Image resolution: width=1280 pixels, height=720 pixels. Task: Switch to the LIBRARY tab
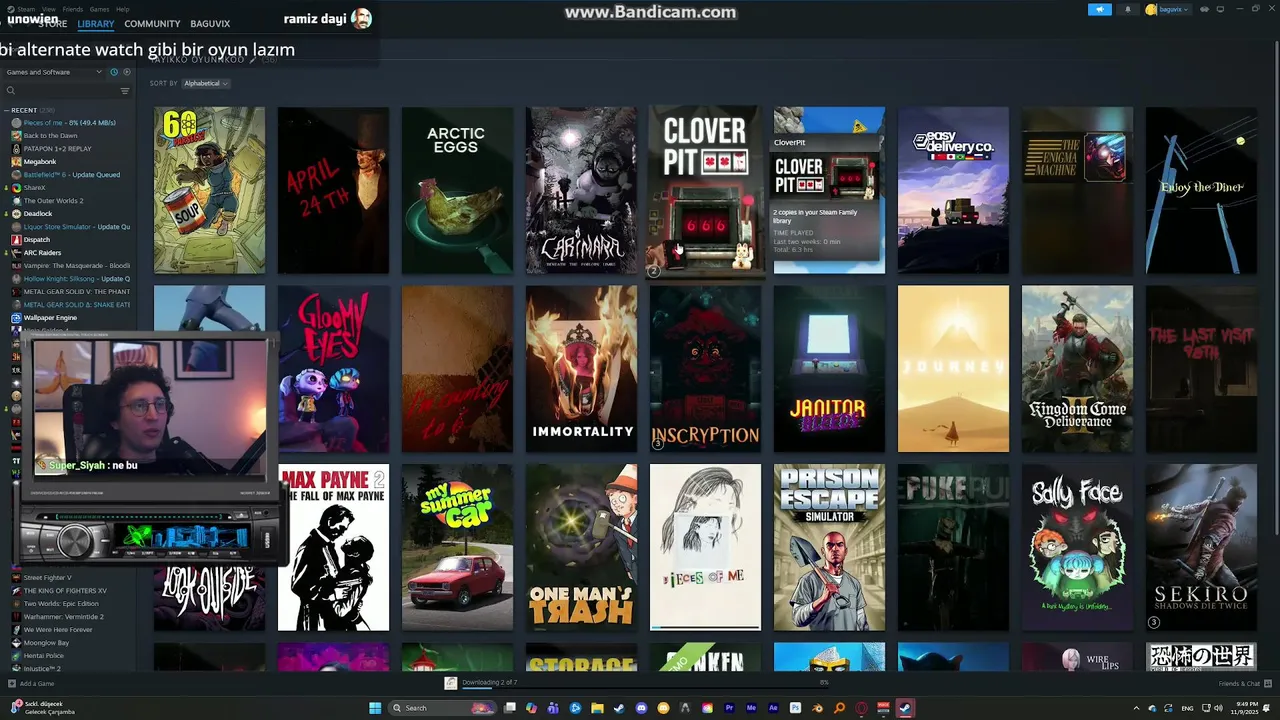(x=96, y=24)
